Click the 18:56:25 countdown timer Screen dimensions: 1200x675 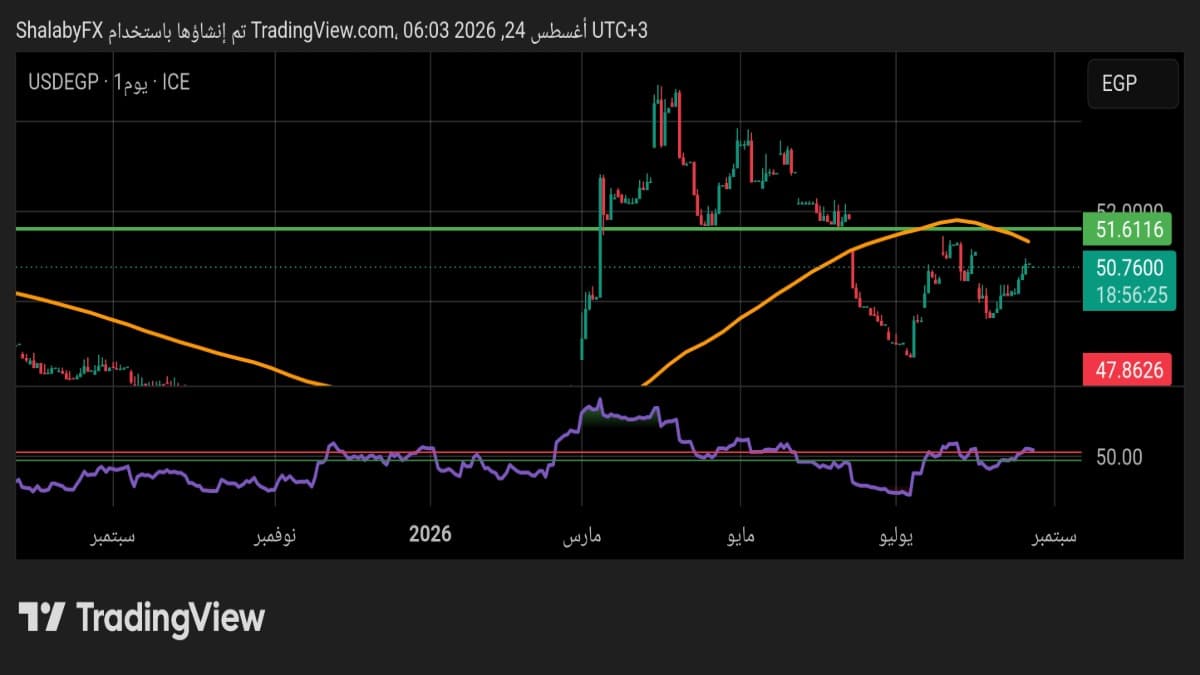tap(1128, 295)
